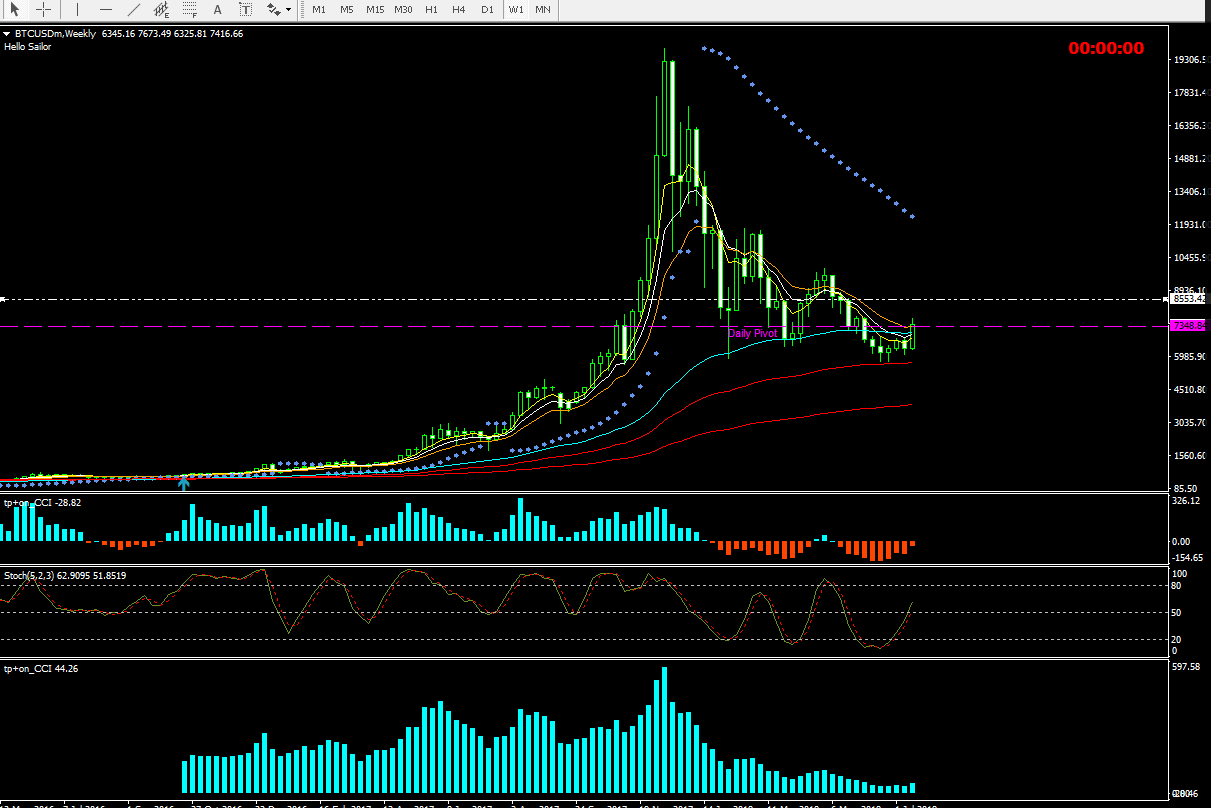1211x808 pixels.
Task: Select the trendline drawing tool
Action: point(134,9)
